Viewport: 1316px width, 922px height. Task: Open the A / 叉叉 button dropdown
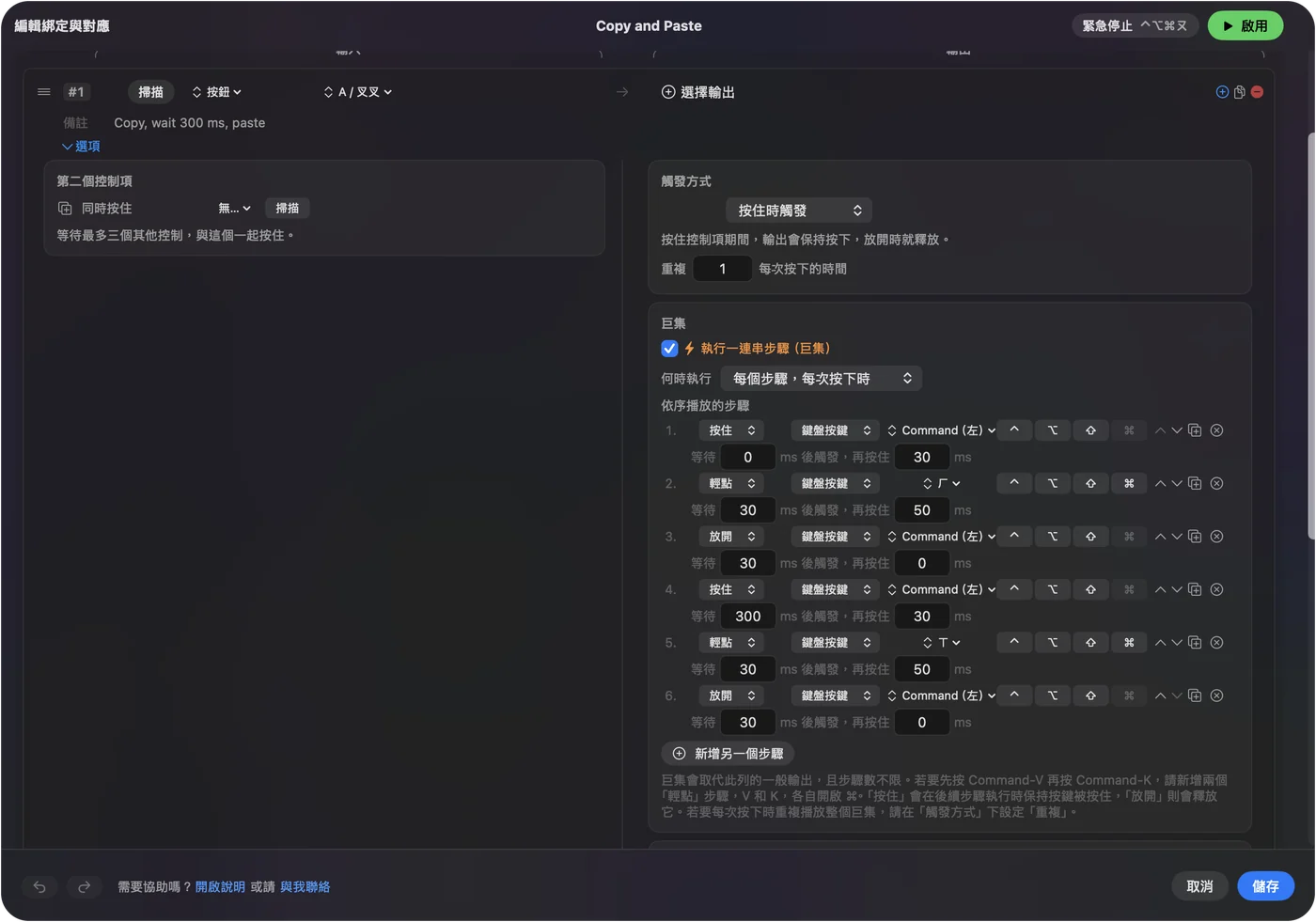[x=358, y=92]
